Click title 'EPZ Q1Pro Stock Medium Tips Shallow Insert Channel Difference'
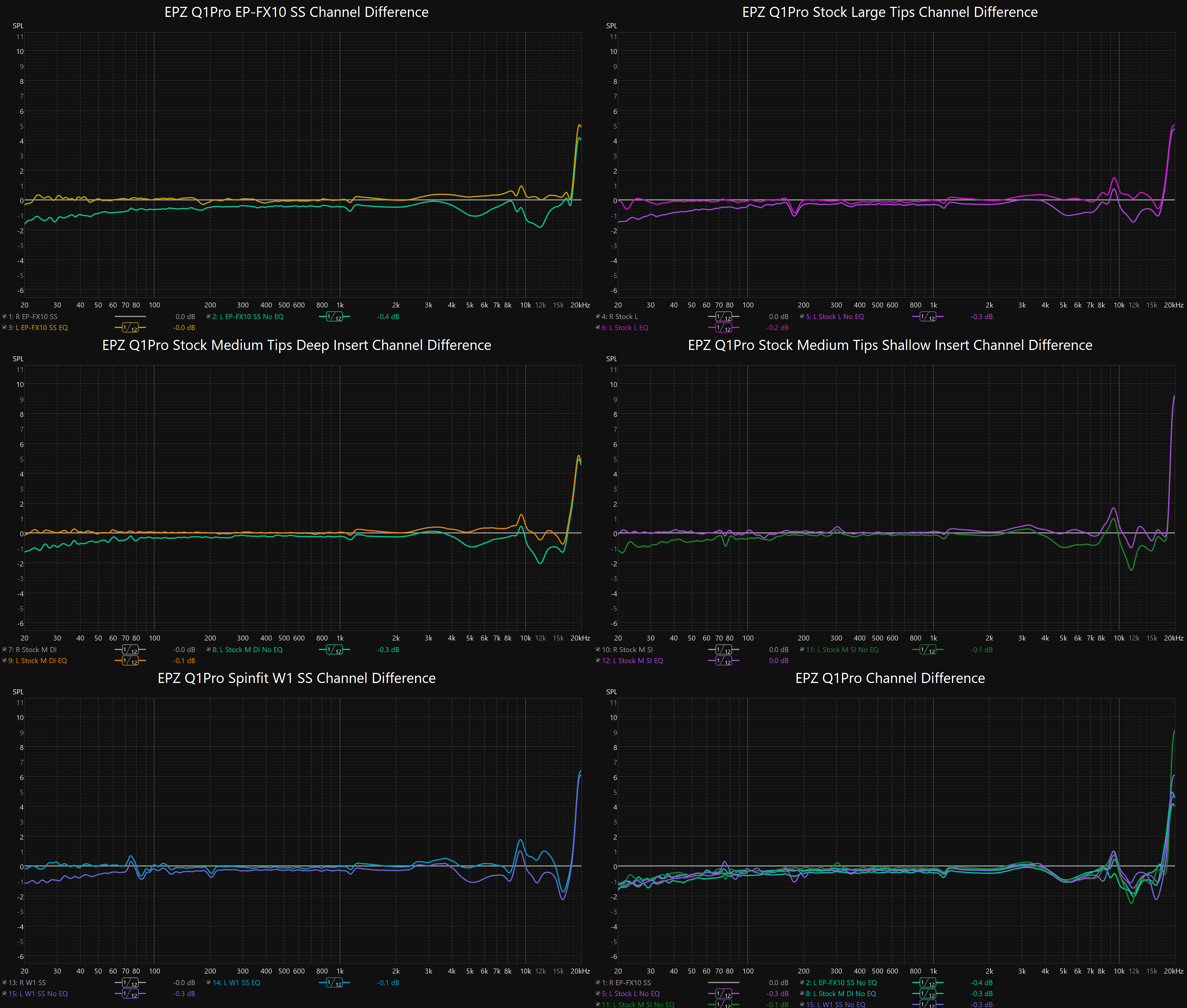1187x1008 pixels. click(x=890, y=345)
